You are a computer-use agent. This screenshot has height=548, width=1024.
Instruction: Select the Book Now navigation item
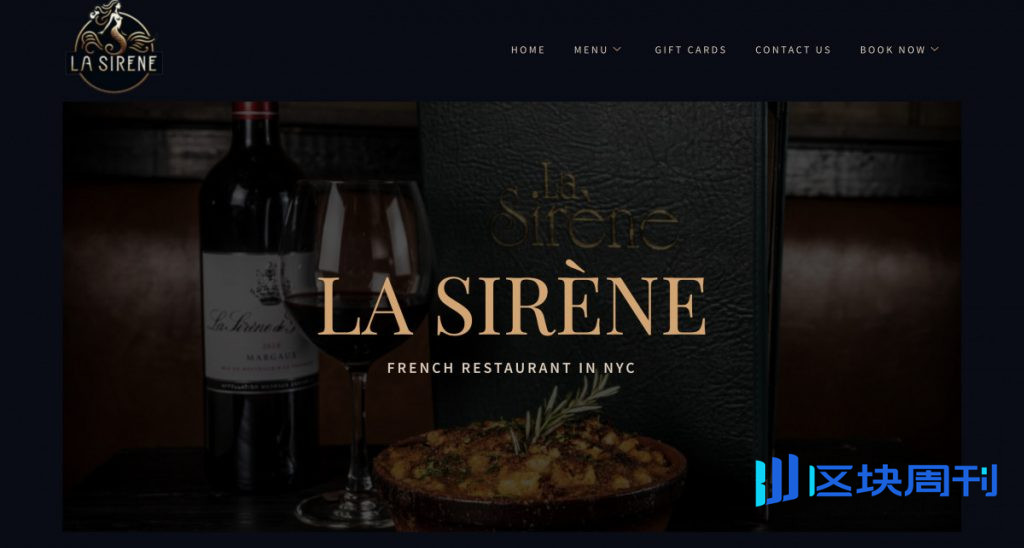(892, 50)
